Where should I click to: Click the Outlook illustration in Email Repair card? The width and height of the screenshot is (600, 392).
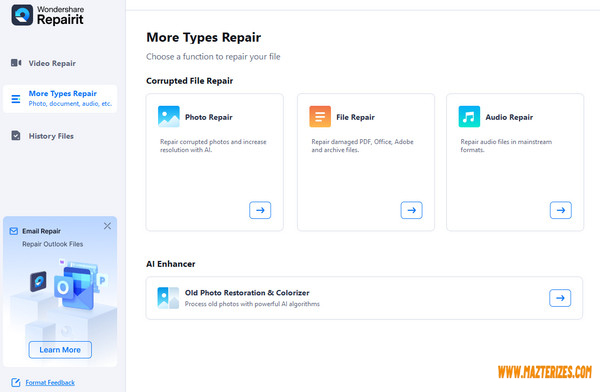point(75,287)
